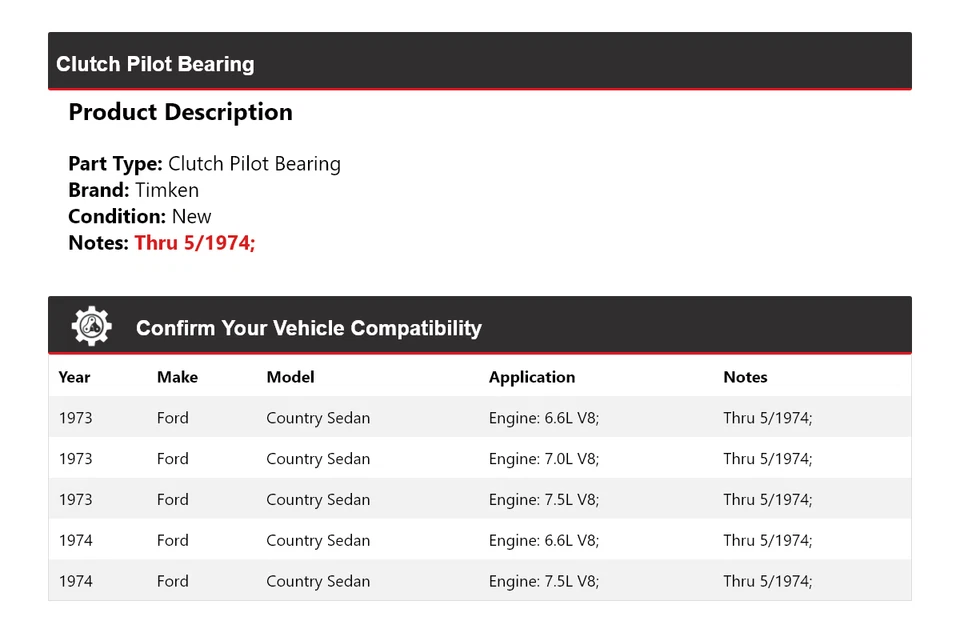Image resolution: width=960 pixels, height=633 pixels.
Task: Click the Application column header
Action: (531, 377)
